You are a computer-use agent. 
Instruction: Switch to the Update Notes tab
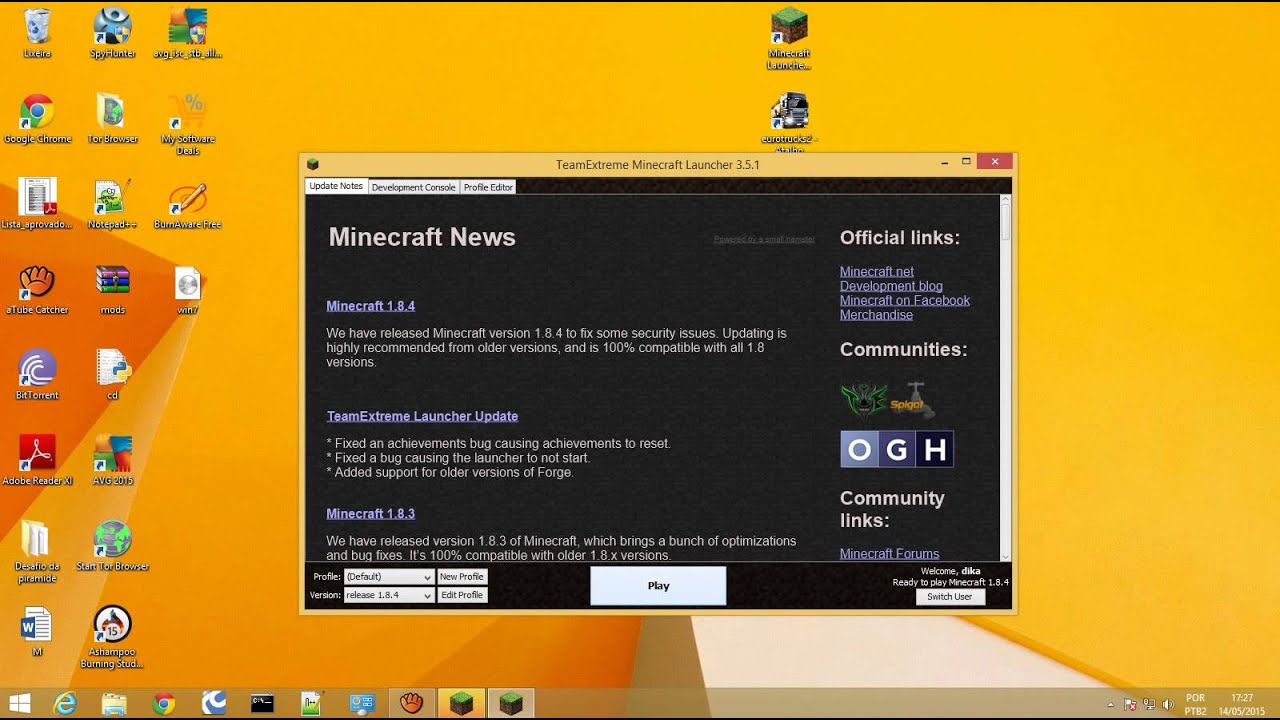click(x=336, y=186)
